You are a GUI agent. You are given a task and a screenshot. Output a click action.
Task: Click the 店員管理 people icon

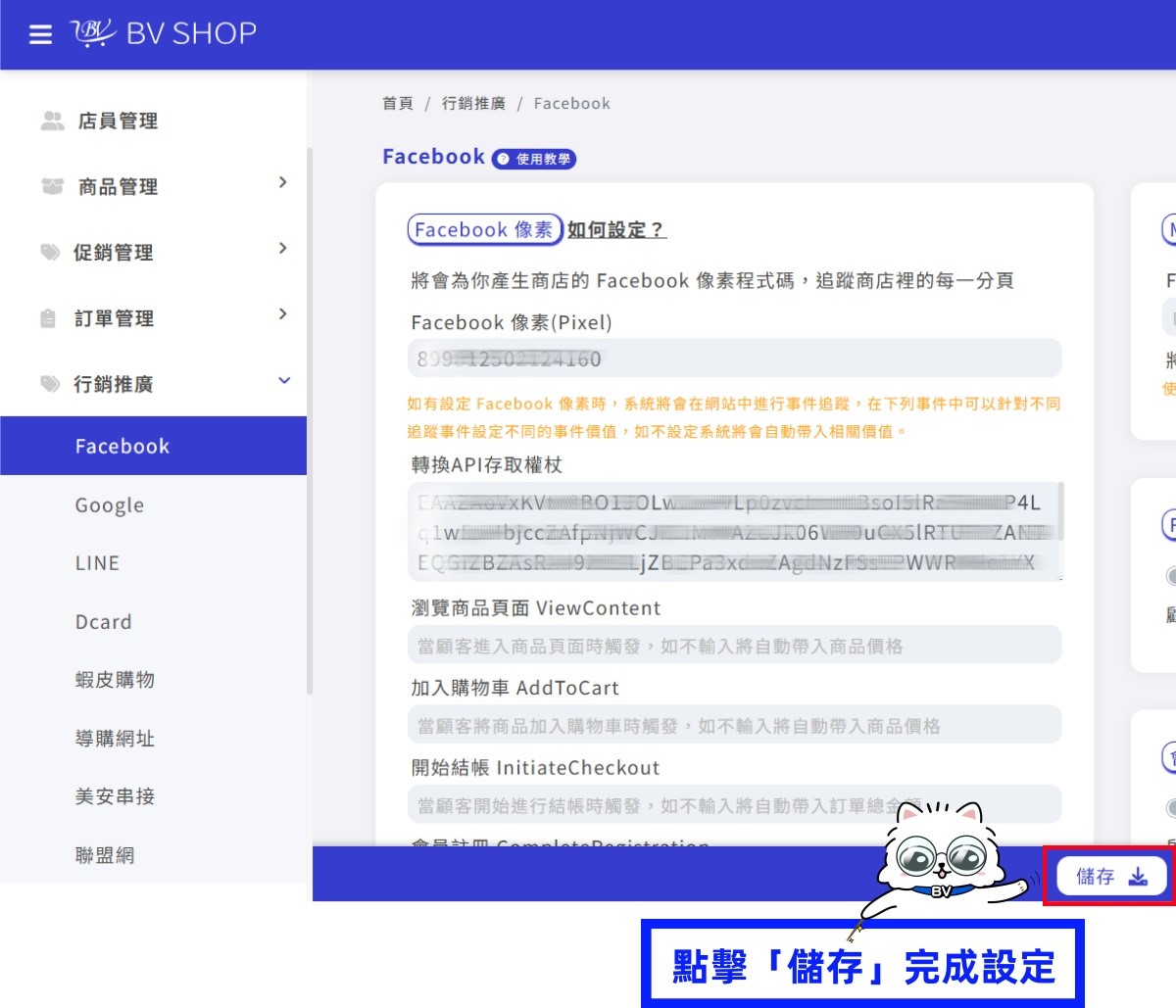52,120
